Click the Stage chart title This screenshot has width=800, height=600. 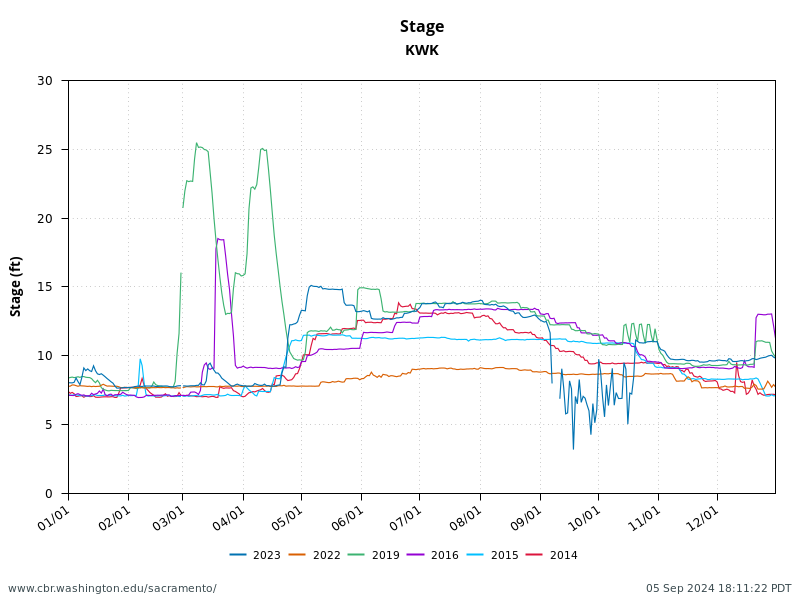point(421,27)
